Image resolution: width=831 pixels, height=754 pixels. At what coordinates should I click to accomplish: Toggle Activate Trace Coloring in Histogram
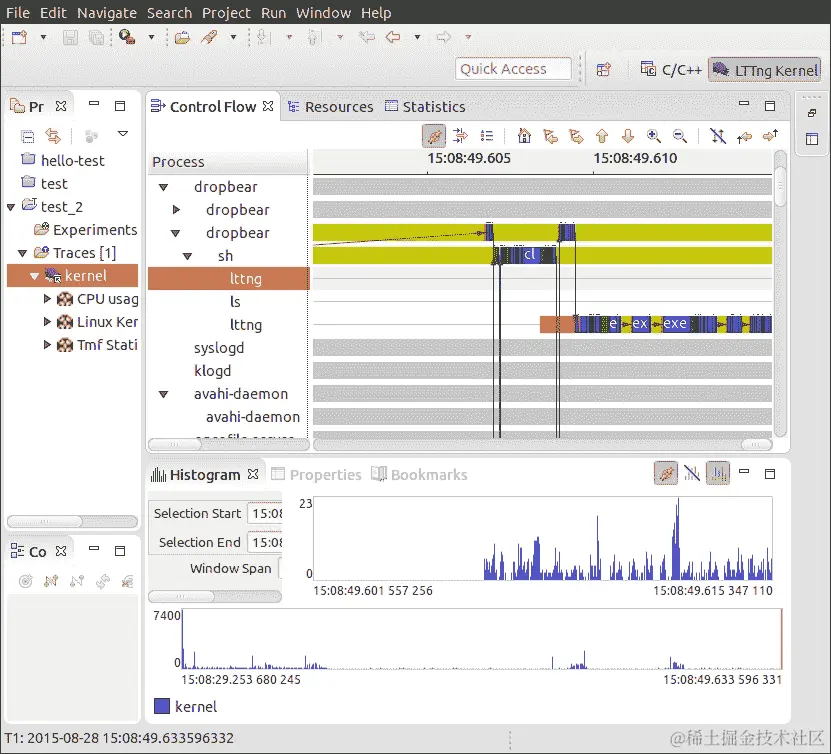(718, 473)
